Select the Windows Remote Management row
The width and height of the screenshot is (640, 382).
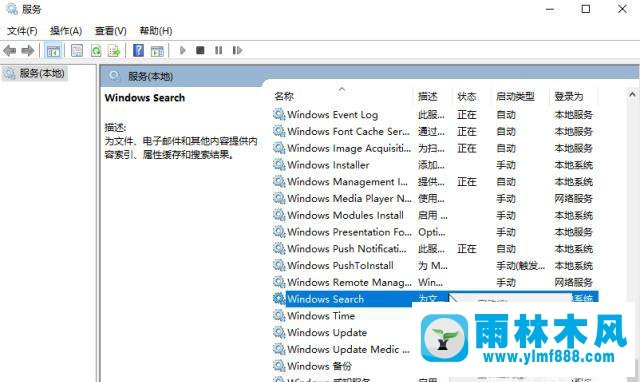(435, 282)
